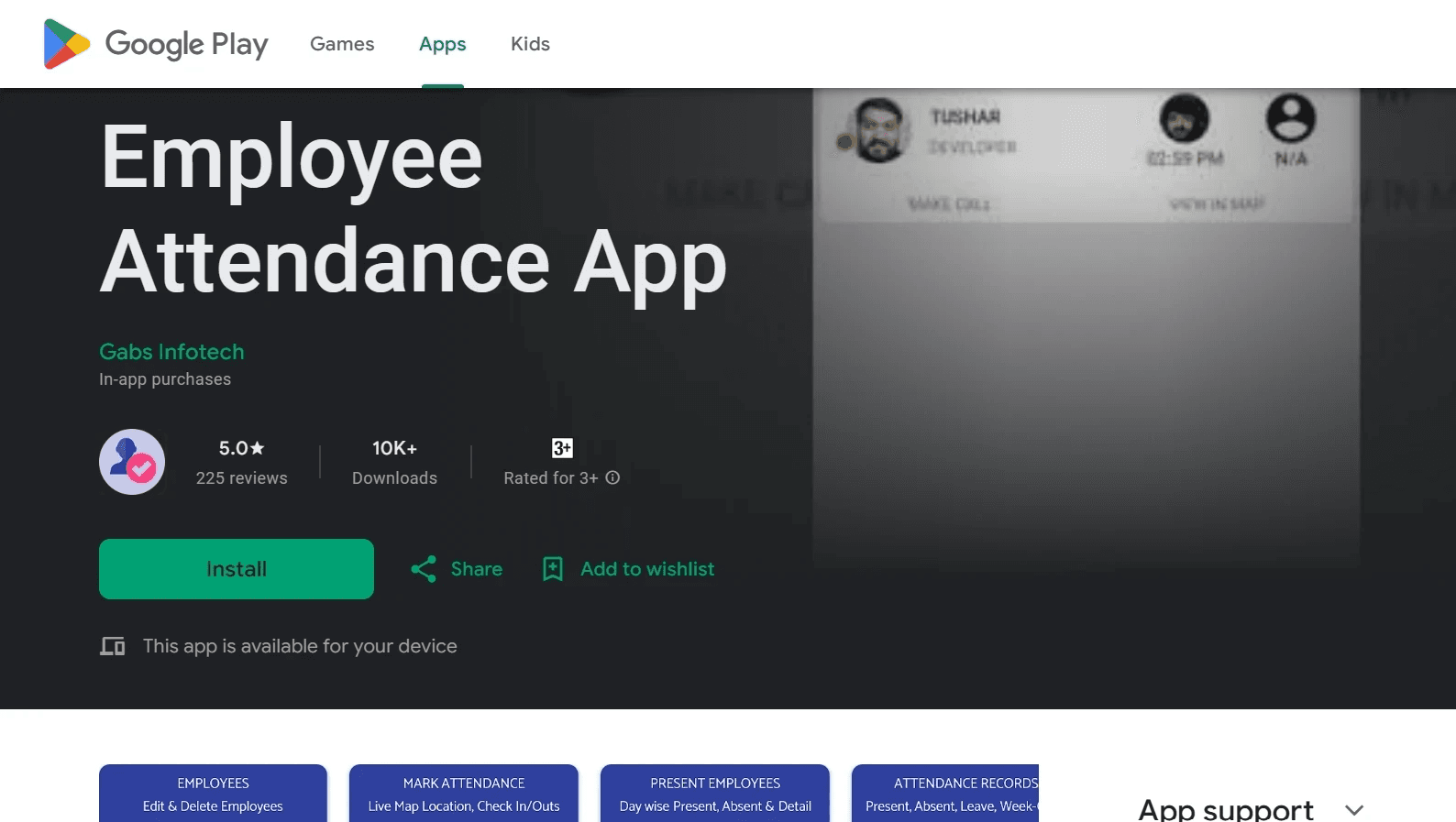
Task: Click the 10K+ Downloads stat
Action: pos(395,462)
